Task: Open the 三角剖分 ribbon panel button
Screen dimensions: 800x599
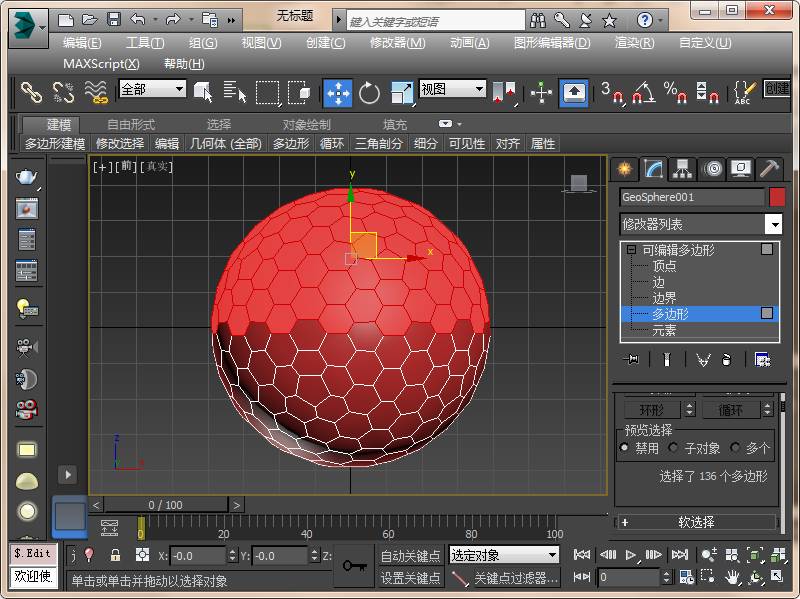Action: [x=379, y=144]
